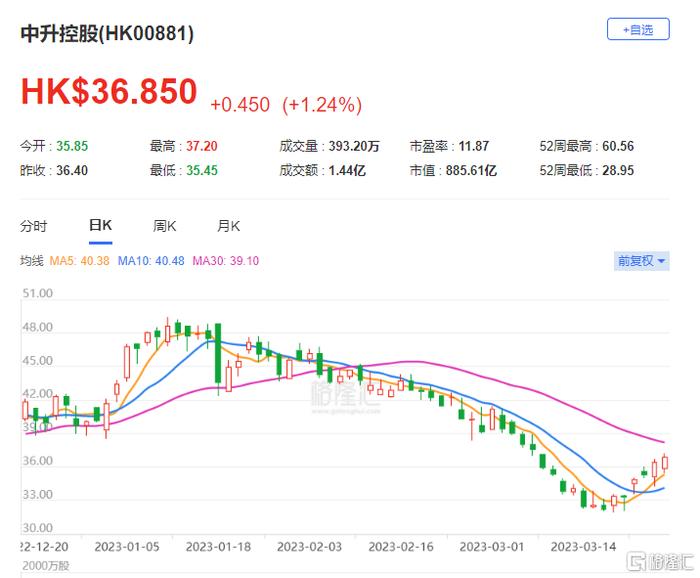Click the 2023-02-16 date axis label

click(401, 547)
